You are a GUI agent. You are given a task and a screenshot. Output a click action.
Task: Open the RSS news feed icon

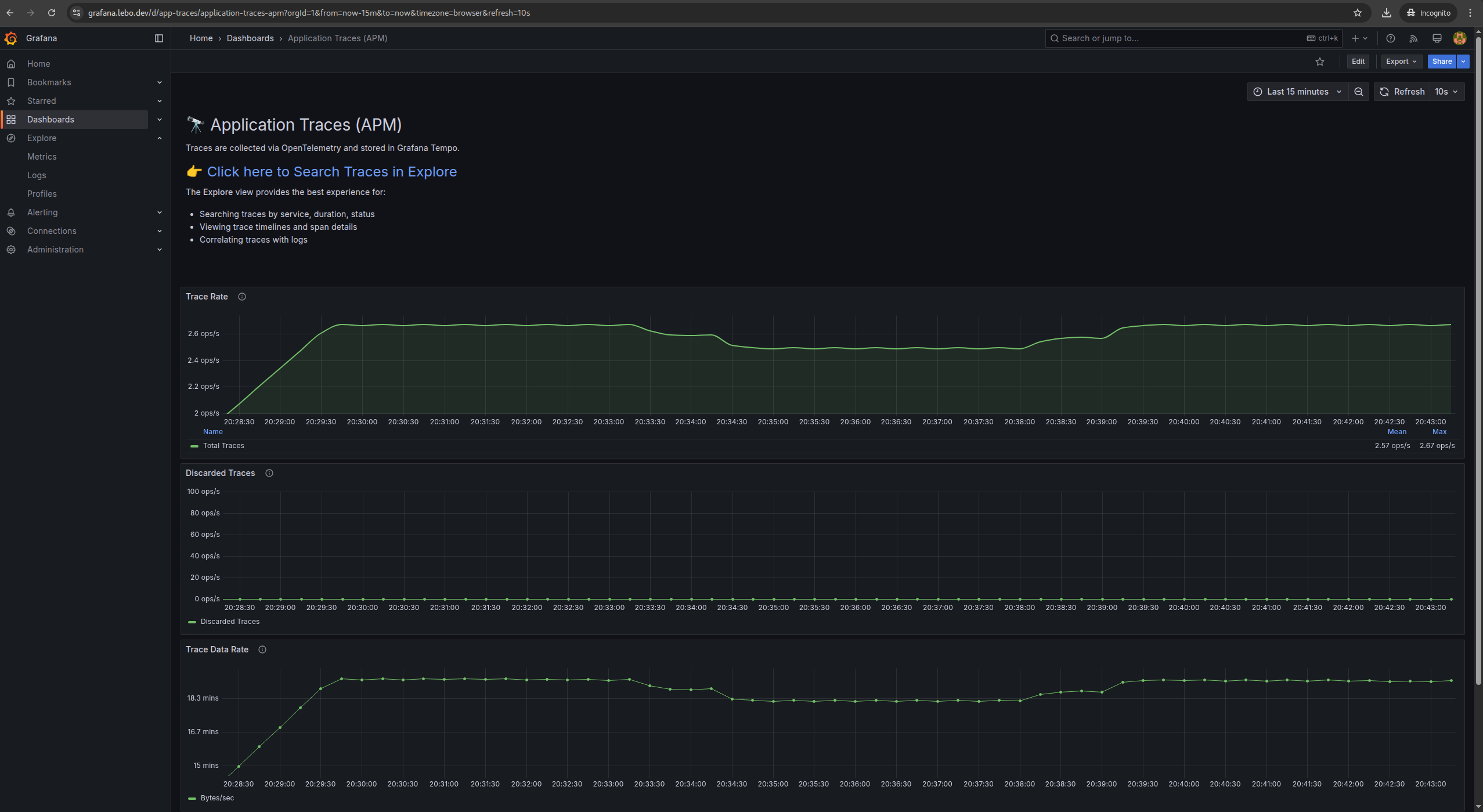coord(1414,38)
